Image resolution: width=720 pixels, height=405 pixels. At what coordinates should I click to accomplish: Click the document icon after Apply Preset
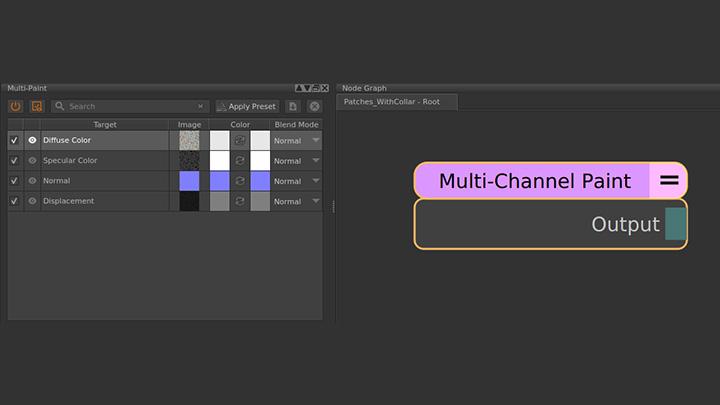292,107
